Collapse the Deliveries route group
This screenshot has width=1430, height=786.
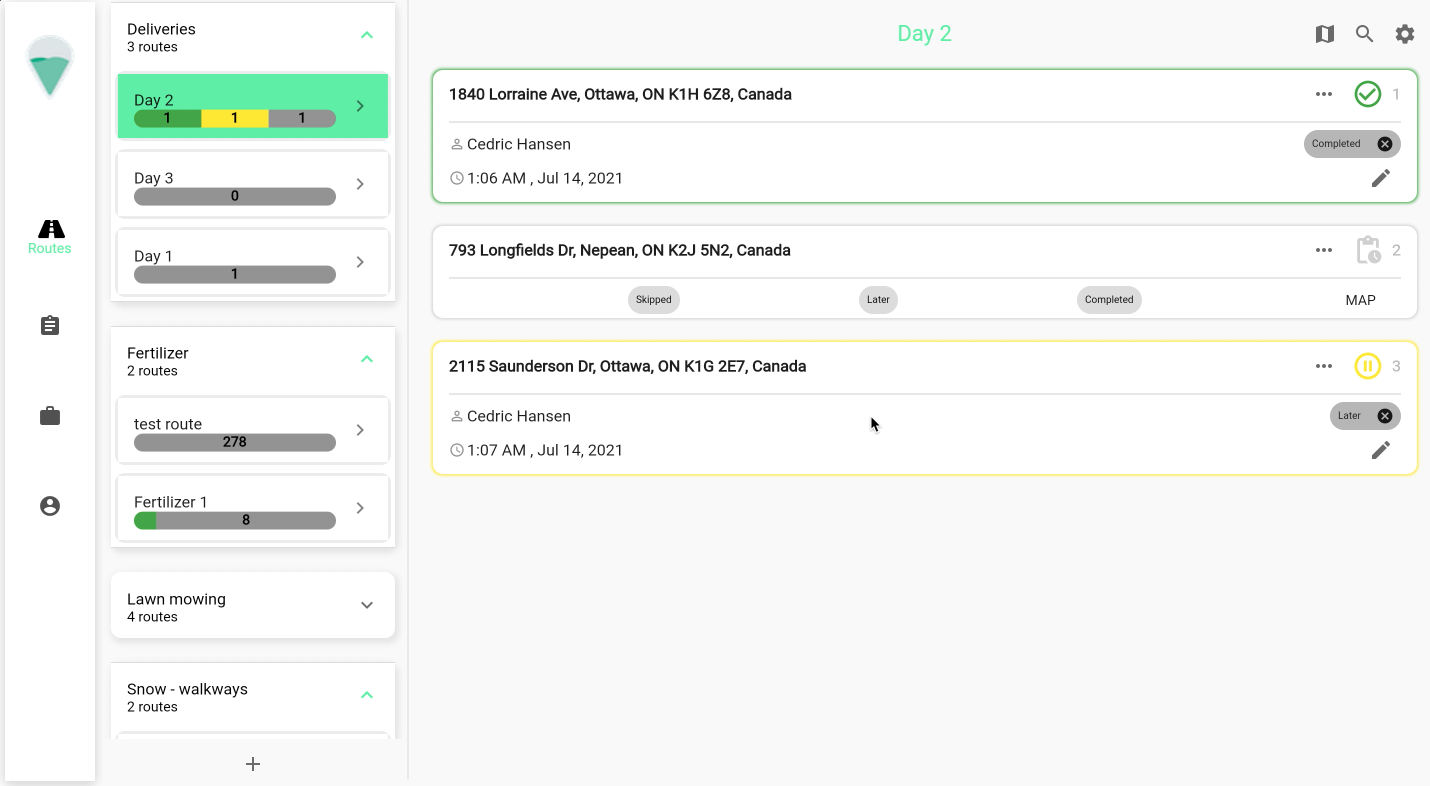click(366, 36)
